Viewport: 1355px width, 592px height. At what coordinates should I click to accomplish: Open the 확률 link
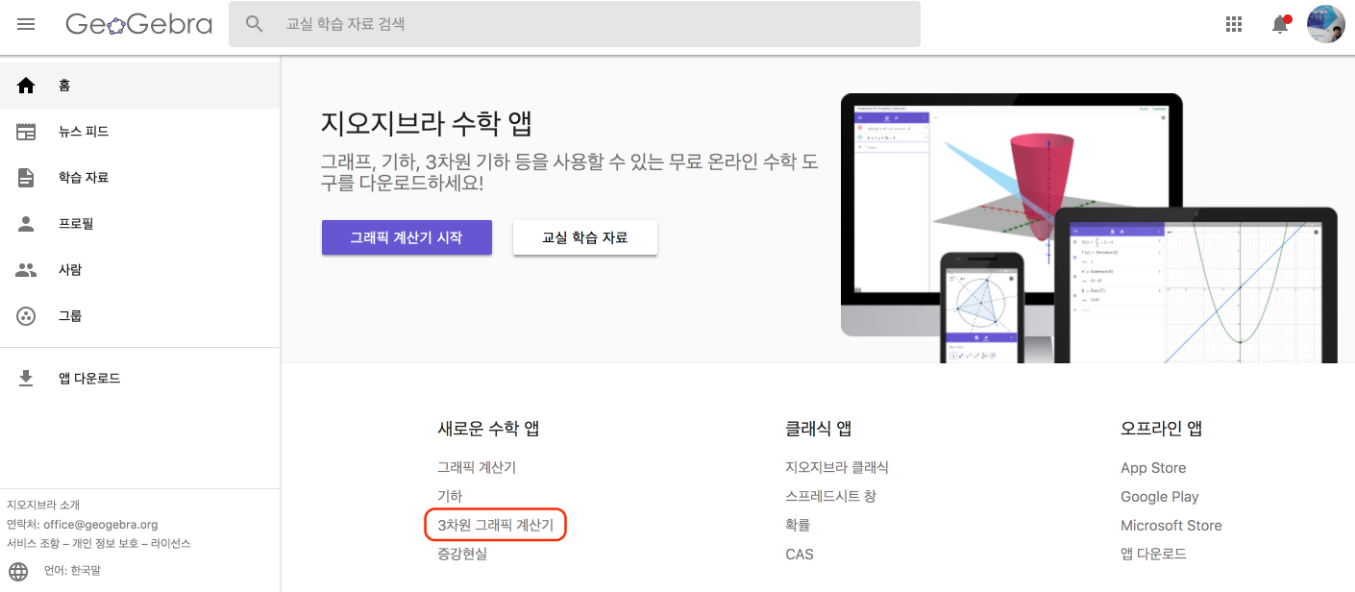coord(798,525)
